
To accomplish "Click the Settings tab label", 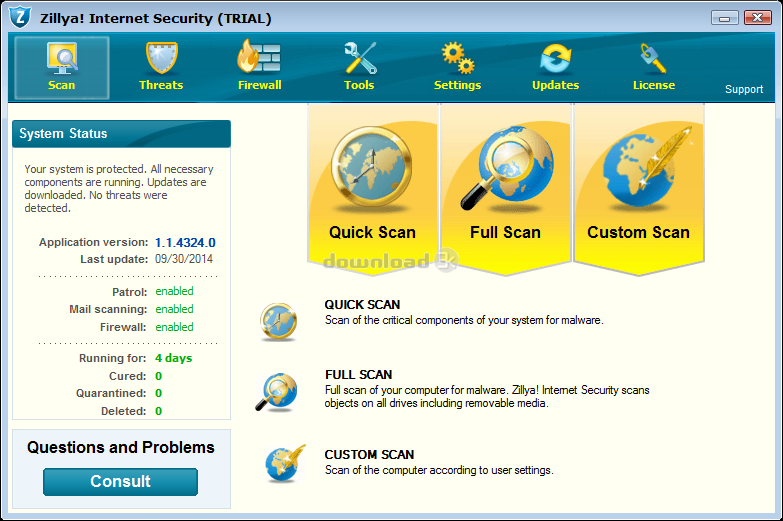I will click(457, 85).
